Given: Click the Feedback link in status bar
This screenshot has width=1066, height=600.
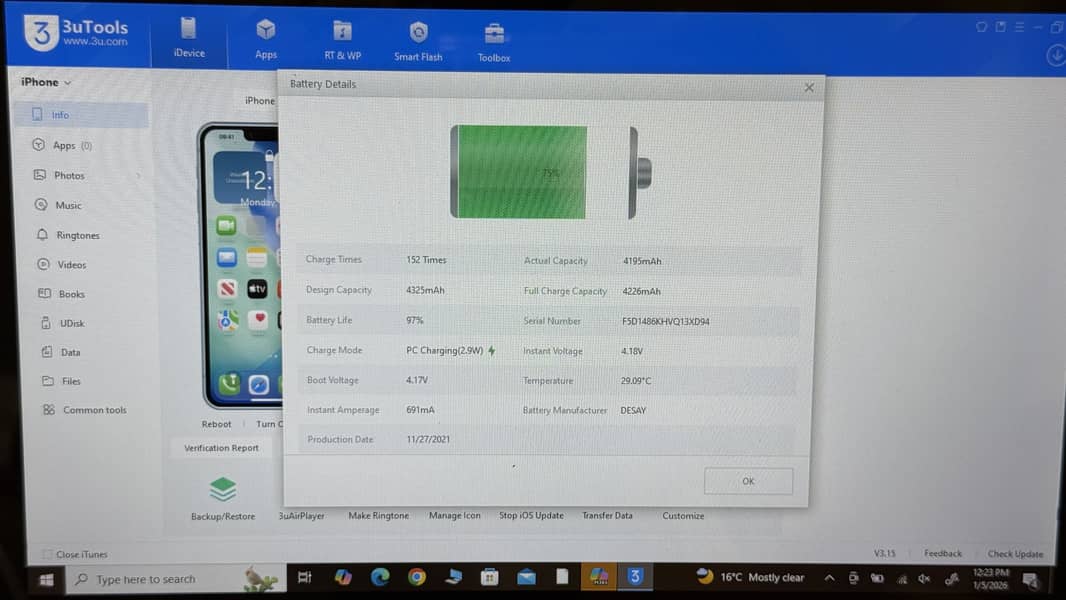Looking at the screenshot, I should [x=942, y=553].
